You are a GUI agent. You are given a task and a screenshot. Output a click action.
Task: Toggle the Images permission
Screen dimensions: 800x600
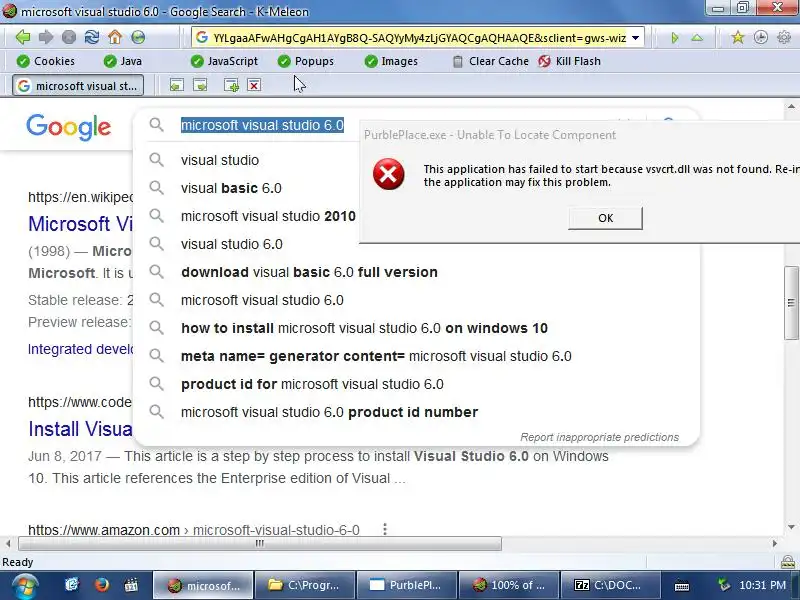click(x=391, y=61)
